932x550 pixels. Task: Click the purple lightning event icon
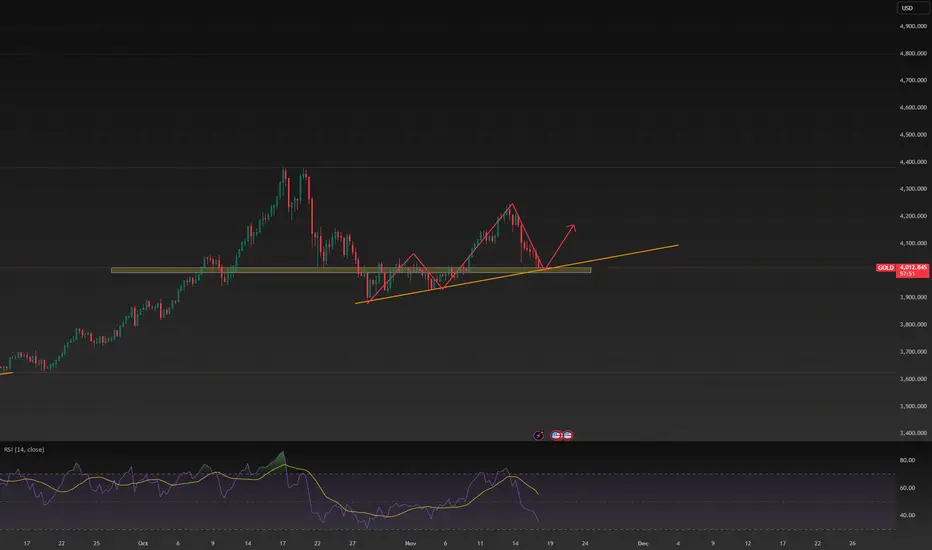point(539,435)
